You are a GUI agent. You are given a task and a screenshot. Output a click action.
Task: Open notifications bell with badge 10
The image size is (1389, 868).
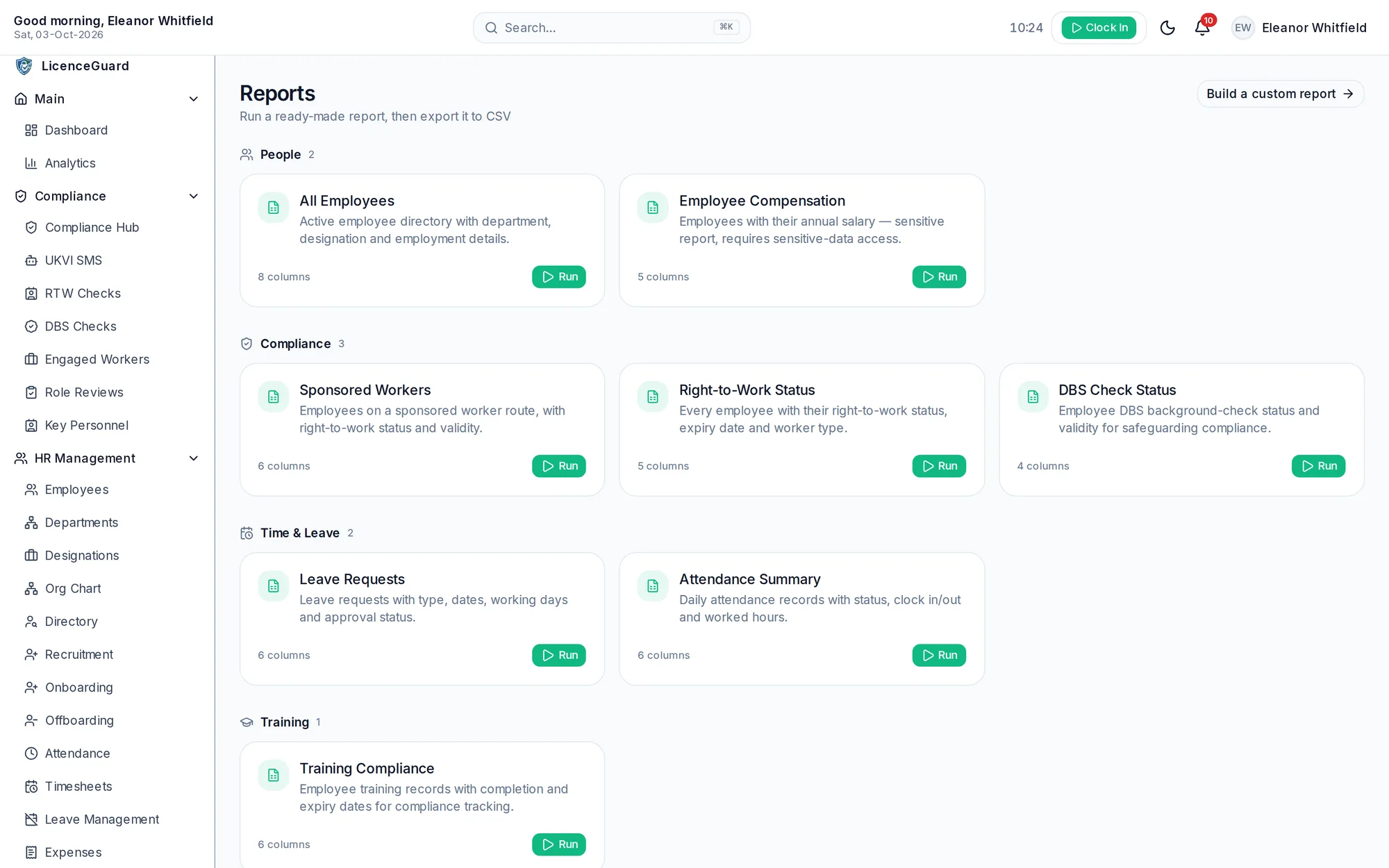(x=1203, y=27)
